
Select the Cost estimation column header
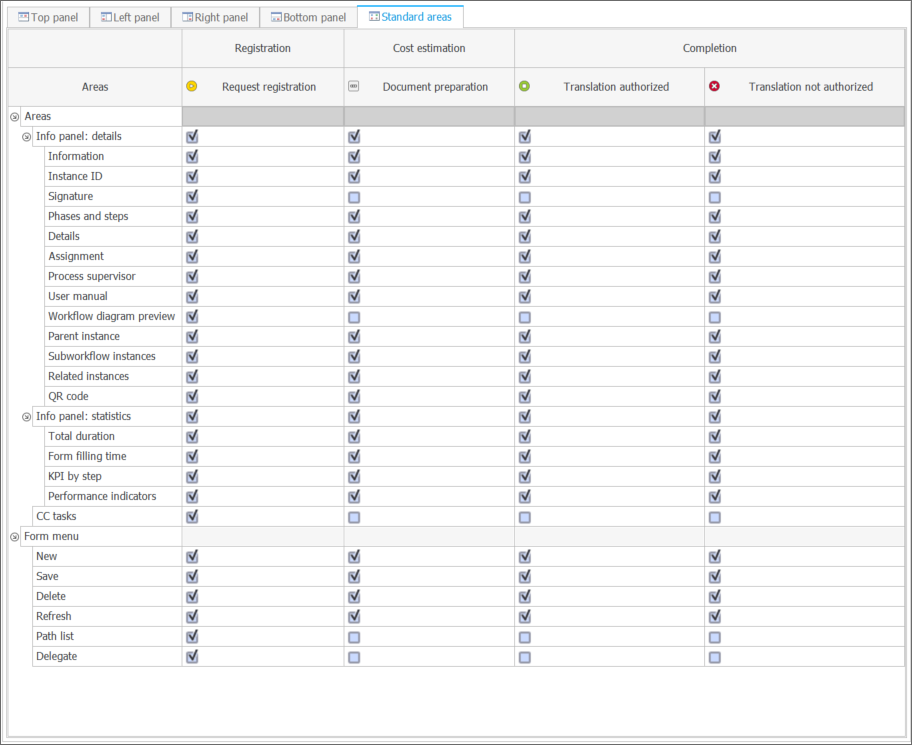pyautogui.click(x=429, y=48)
